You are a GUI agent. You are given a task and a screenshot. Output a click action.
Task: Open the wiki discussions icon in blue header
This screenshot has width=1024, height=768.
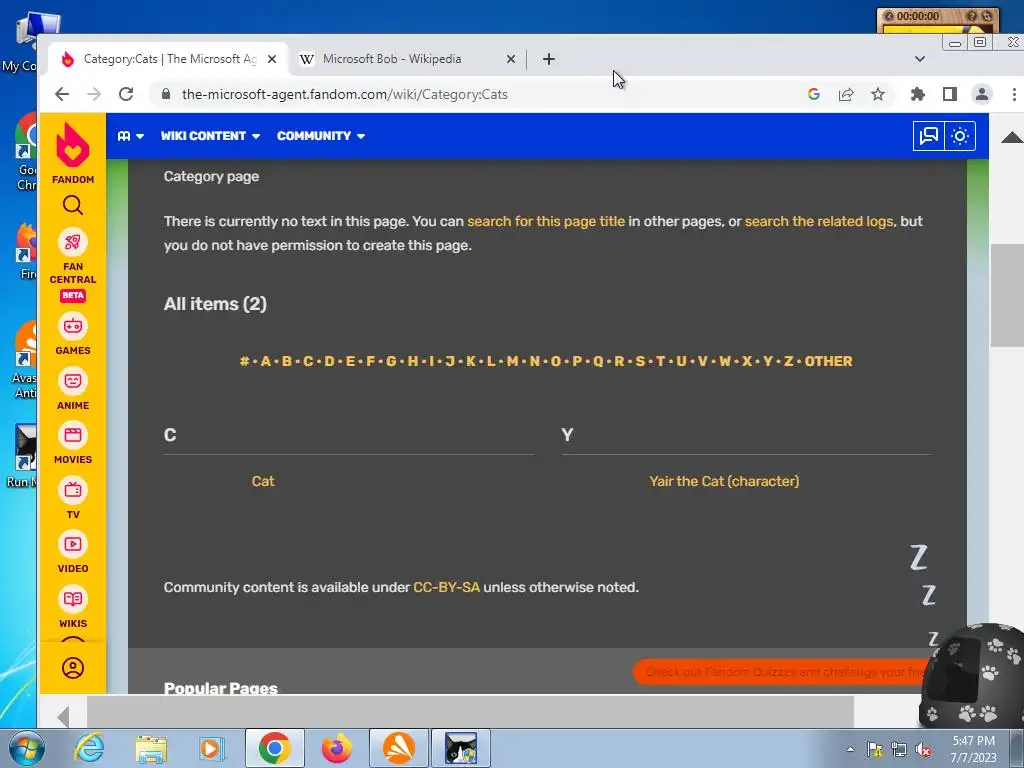click(x=928, y=136)
